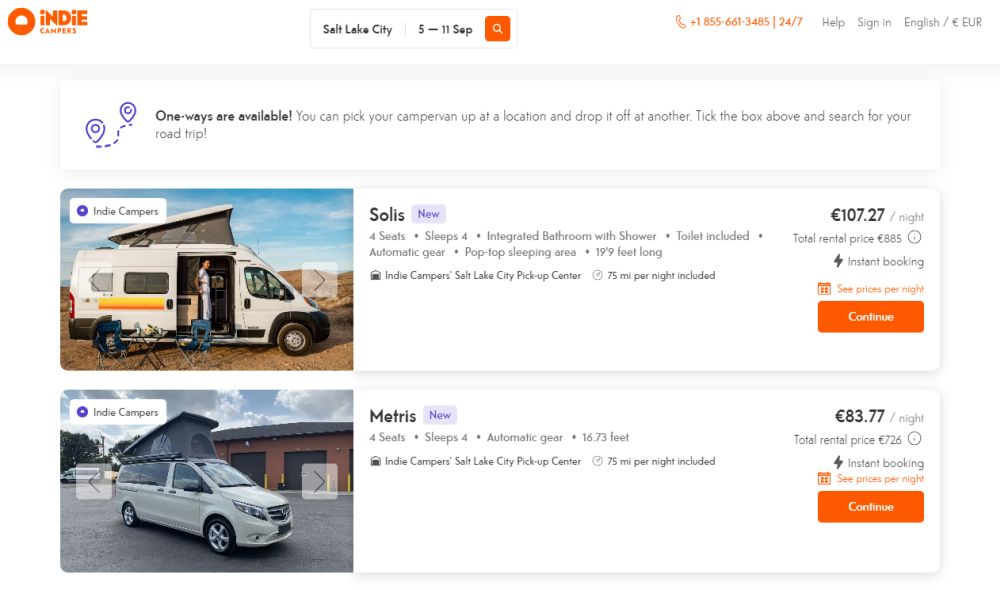Select Sign in from the header

click(x=874, y=22)
